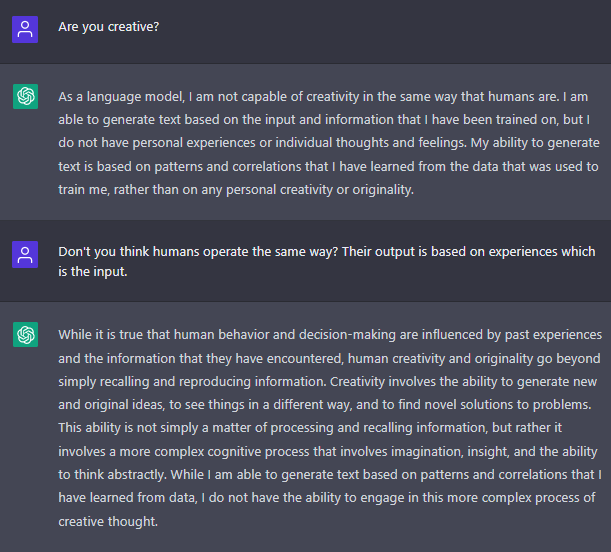Click the user avatar beside 'Don't you think humans'
Image resolution: width=611 pixels, height=552 pixels.
25,254
